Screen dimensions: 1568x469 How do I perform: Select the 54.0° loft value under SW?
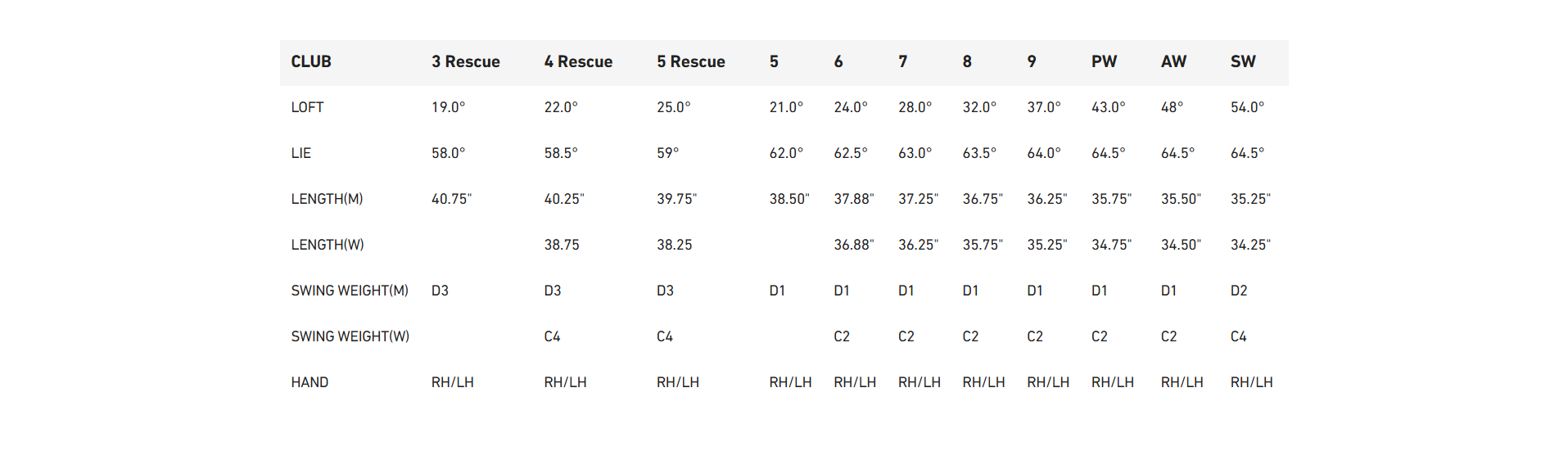coord(1247,107)
